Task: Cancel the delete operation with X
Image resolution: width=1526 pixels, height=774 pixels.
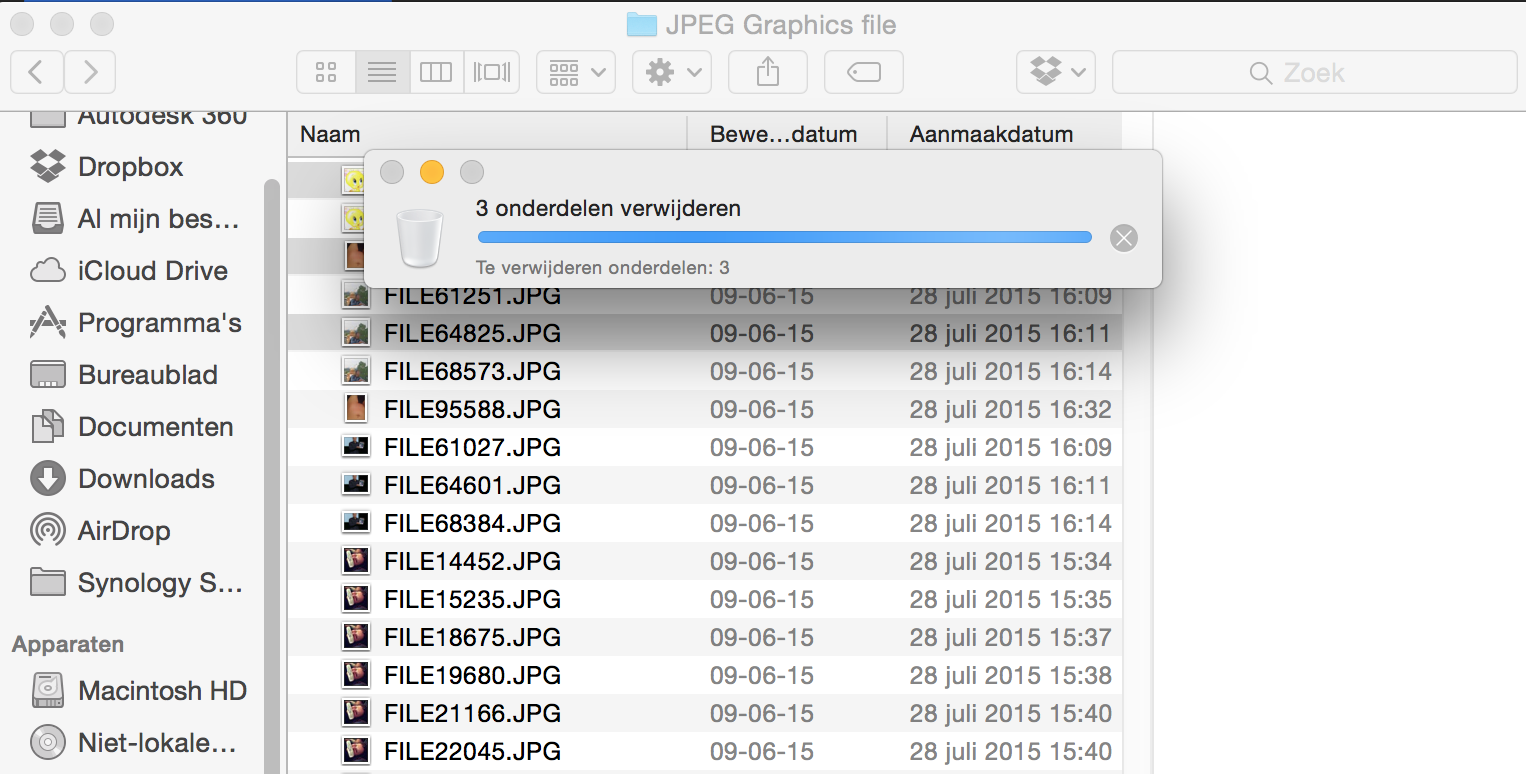Action: tap(1124, 238)
